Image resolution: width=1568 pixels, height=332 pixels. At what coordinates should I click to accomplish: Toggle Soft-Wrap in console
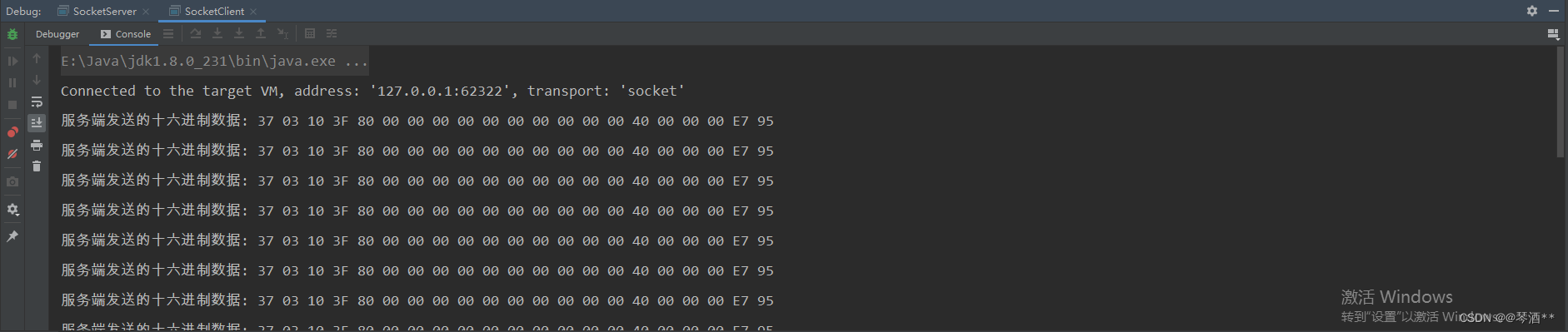[37, 102]
